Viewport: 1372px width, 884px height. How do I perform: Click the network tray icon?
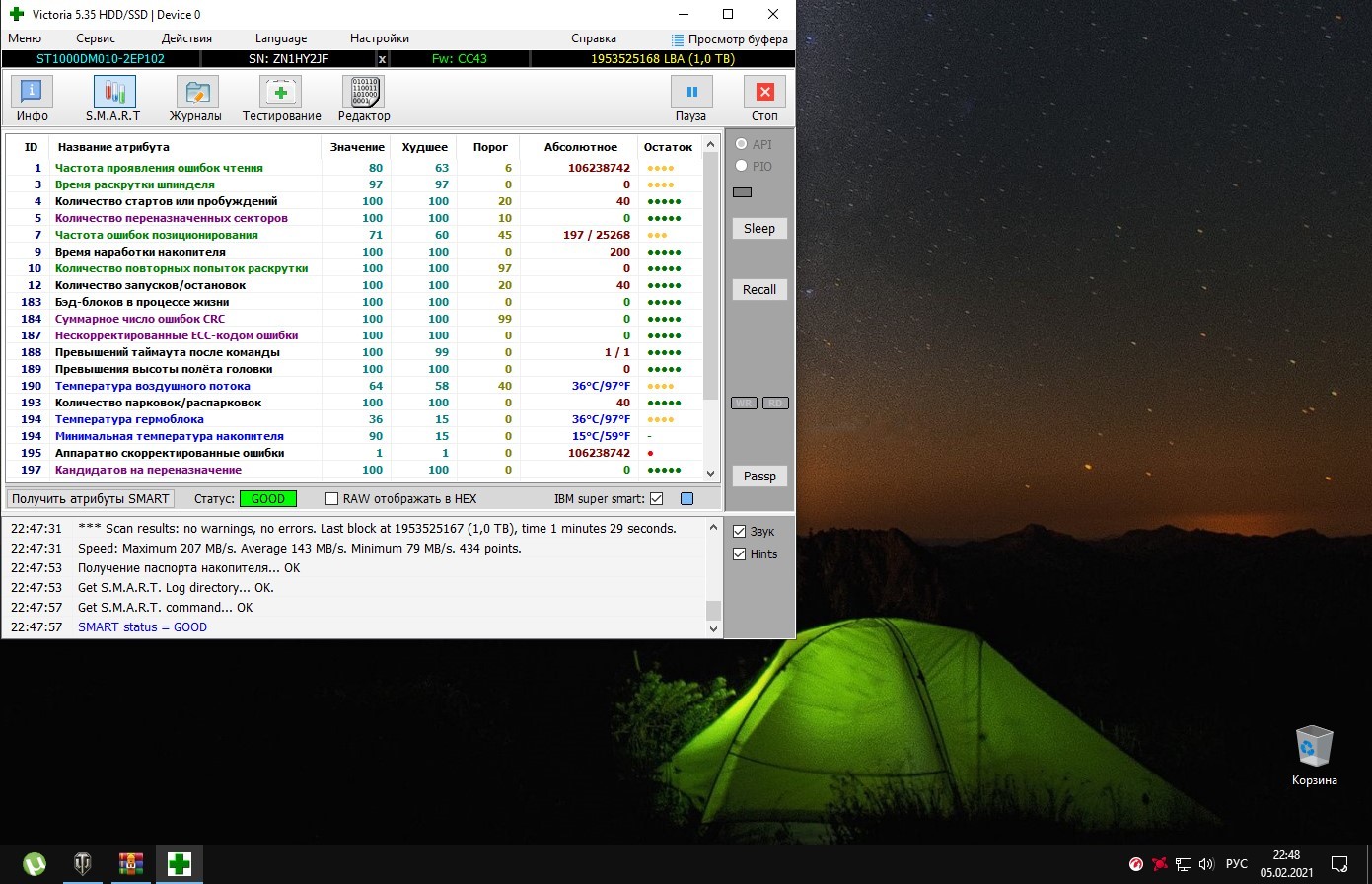pyautogui.click(x=1184, y=864)
